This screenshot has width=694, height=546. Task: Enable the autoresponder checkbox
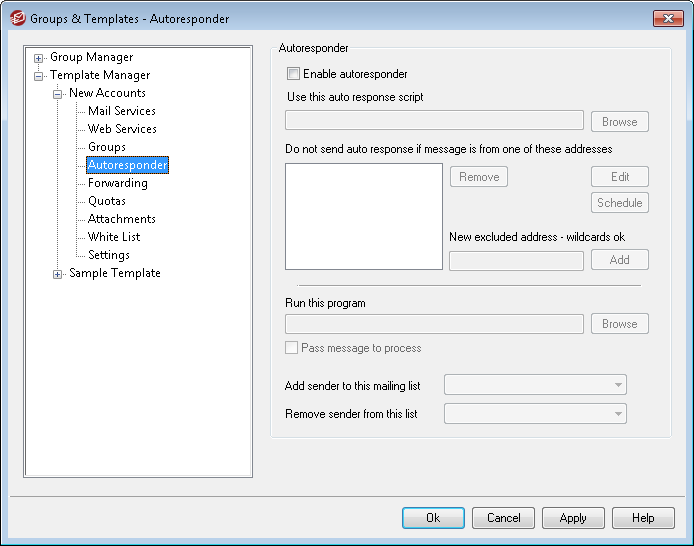coord(293,74)
